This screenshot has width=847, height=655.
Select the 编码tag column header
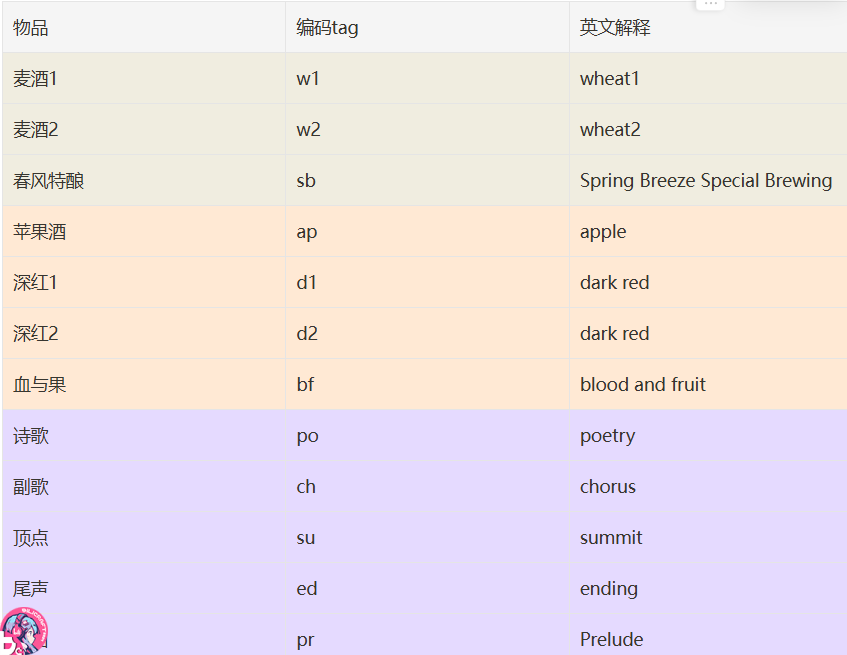tap(327, 28)
